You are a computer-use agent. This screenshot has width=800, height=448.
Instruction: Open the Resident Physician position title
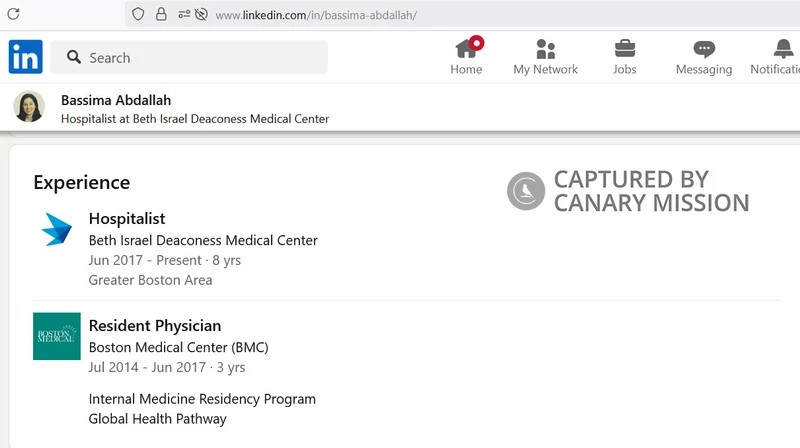click(155, 325)
